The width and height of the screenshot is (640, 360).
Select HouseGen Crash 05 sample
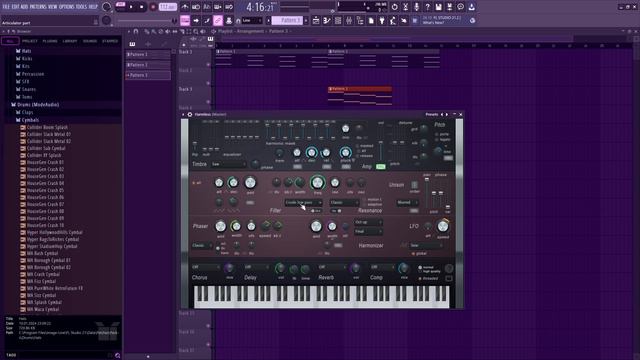(45, 190)
